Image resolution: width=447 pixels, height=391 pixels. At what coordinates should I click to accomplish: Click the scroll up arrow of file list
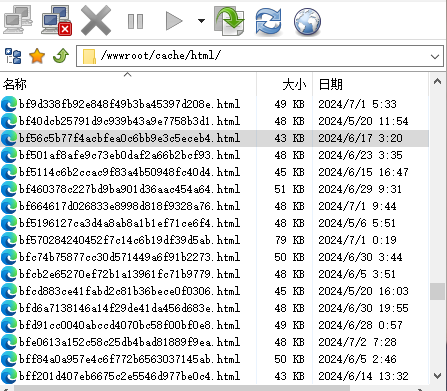tap(437, 82)
